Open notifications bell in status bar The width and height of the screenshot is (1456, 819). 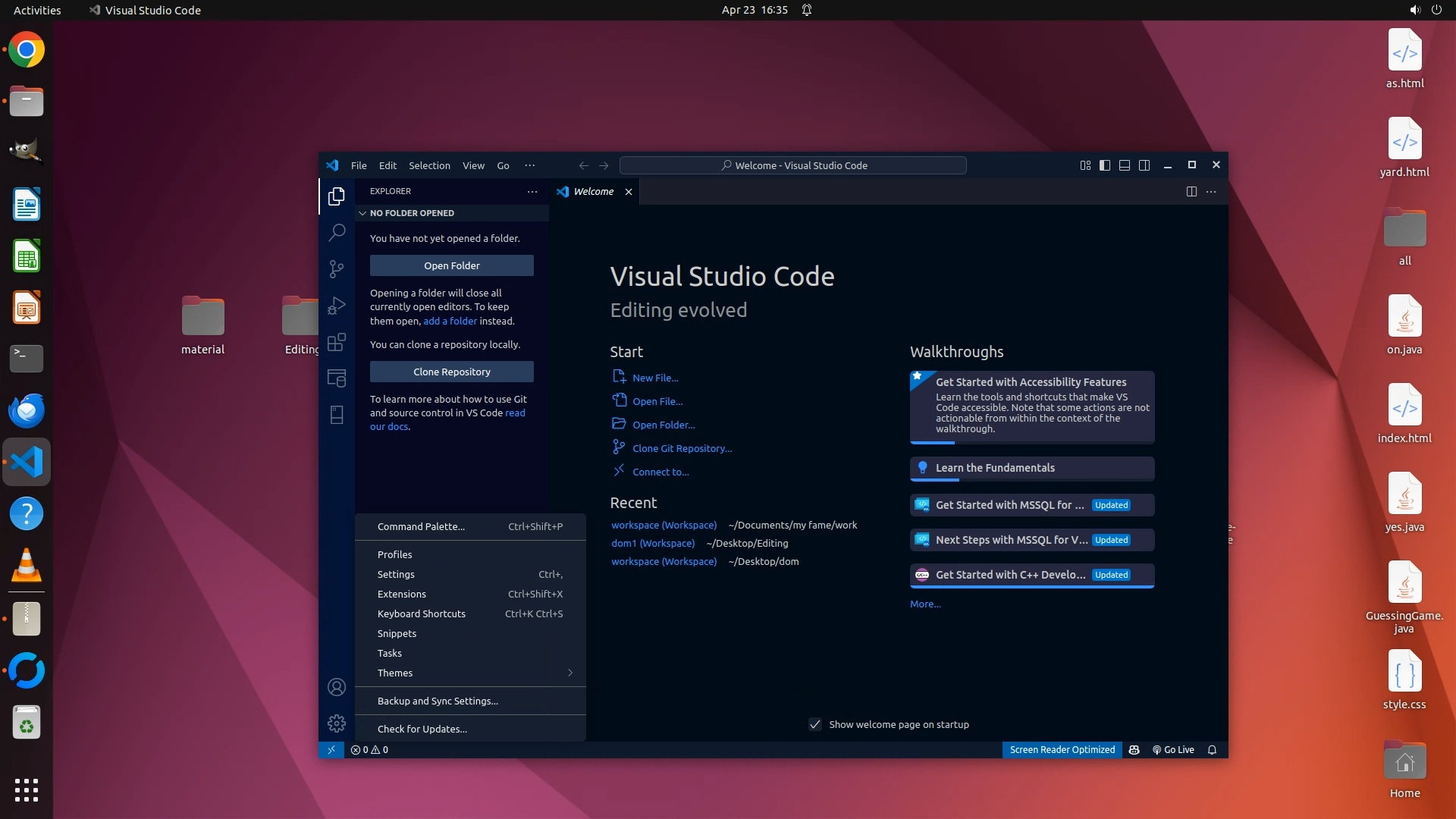point(1212,749)
